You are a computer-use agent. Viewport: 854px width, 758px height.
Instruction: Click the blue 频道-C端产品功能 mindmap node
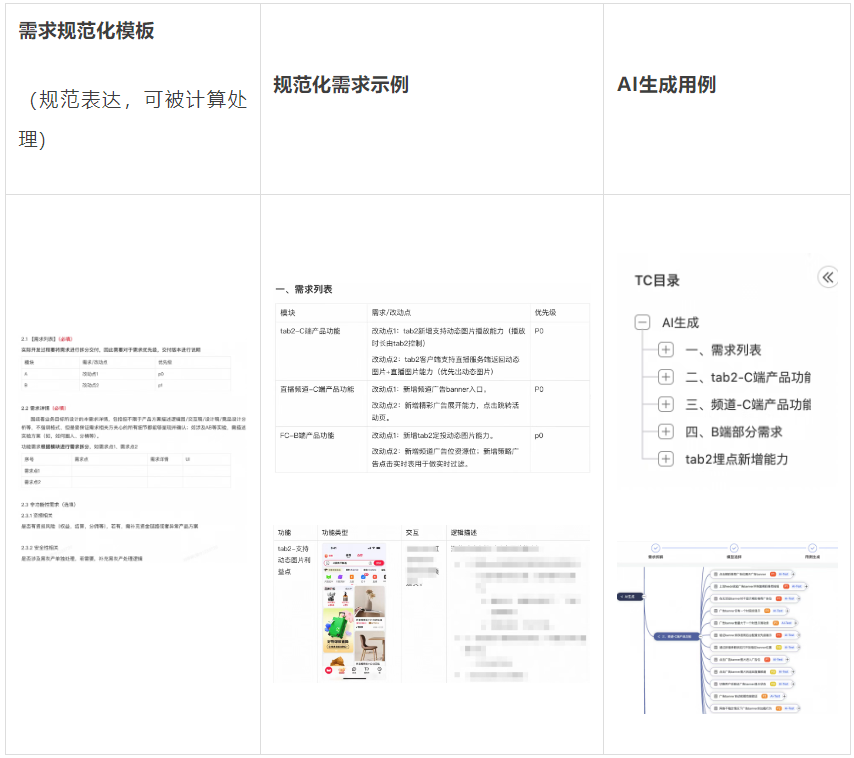pyautogui.click(x=677, y=635)
